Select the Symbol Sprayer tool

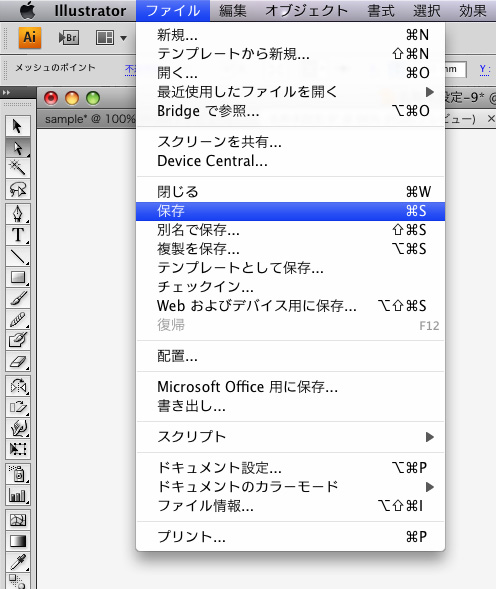tap(18, 474)
